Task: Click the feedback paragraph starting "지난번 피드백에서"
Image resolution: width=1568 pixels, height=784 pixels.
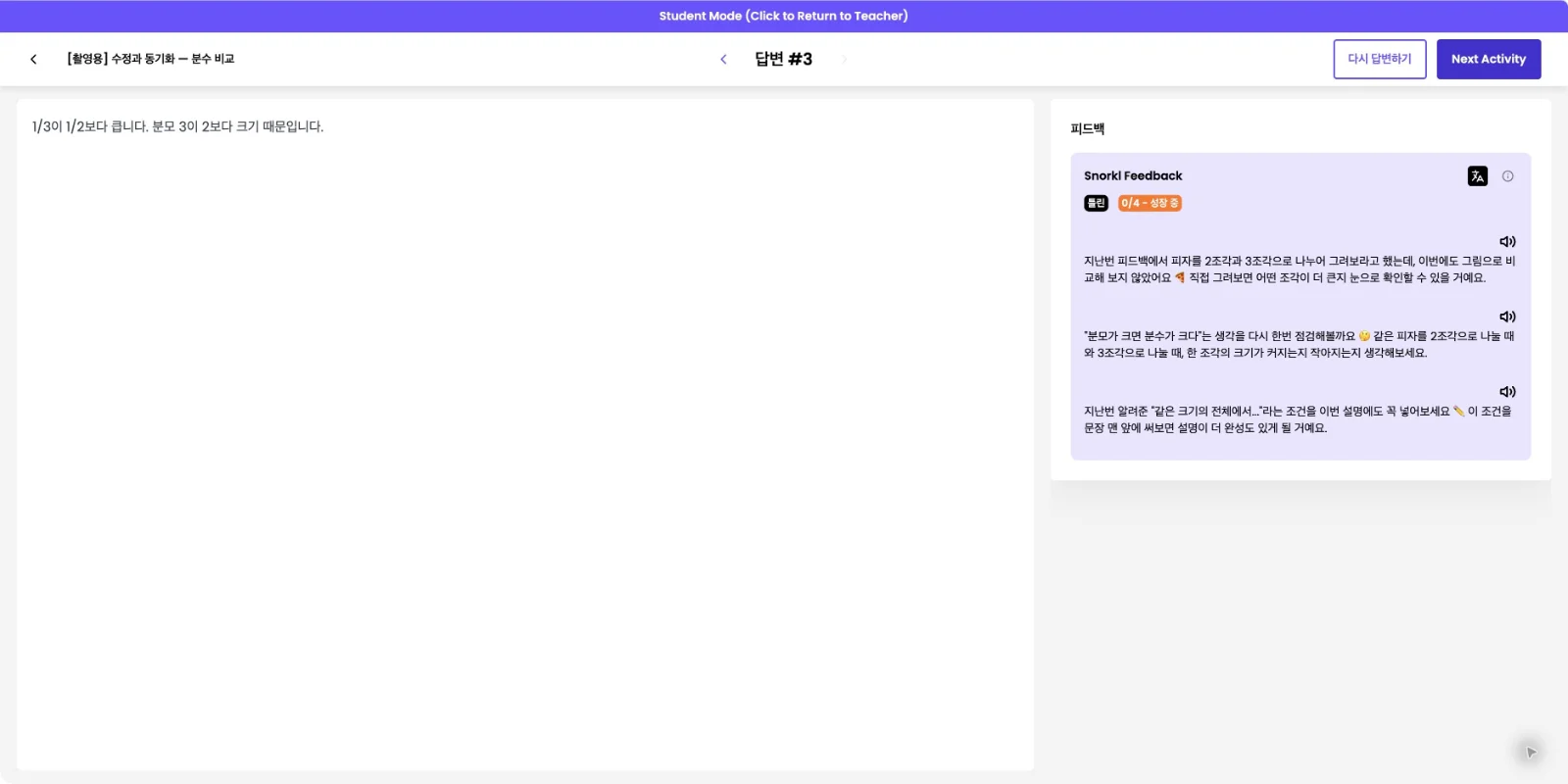Action: point(1299,269)
